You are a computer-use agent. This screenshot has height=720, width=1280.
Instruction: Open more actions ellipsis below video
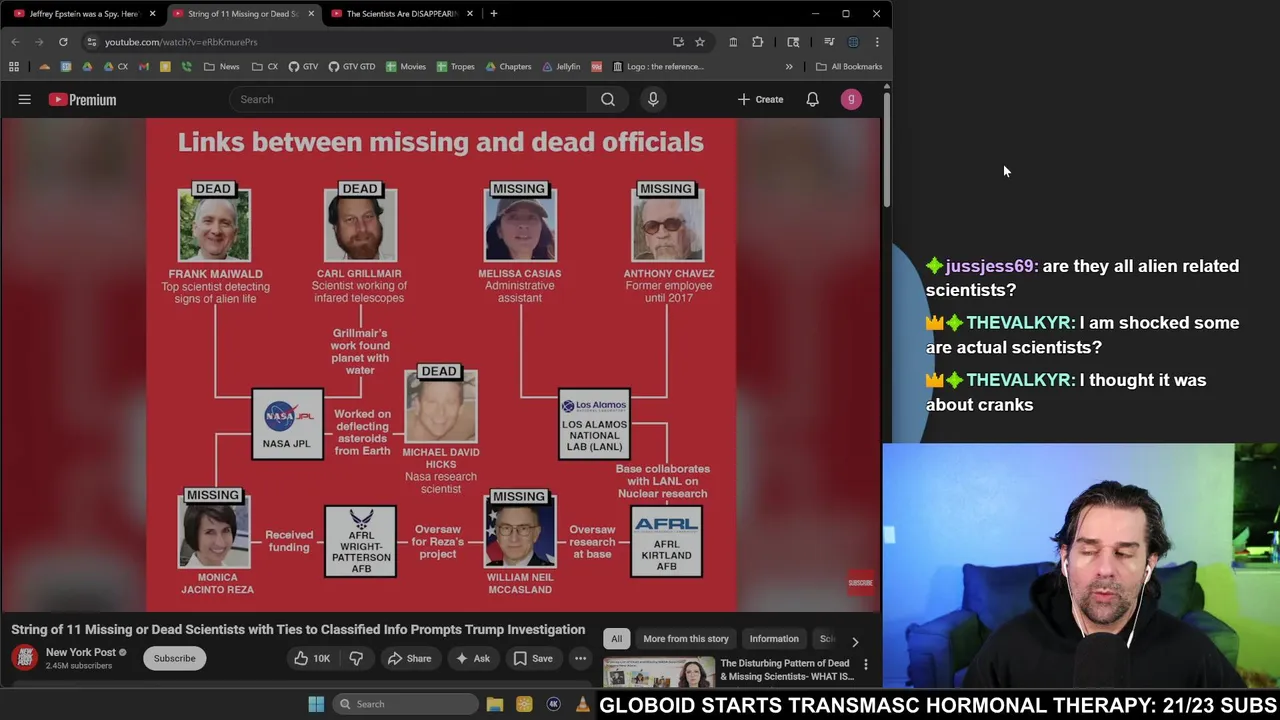coord(580,658)
